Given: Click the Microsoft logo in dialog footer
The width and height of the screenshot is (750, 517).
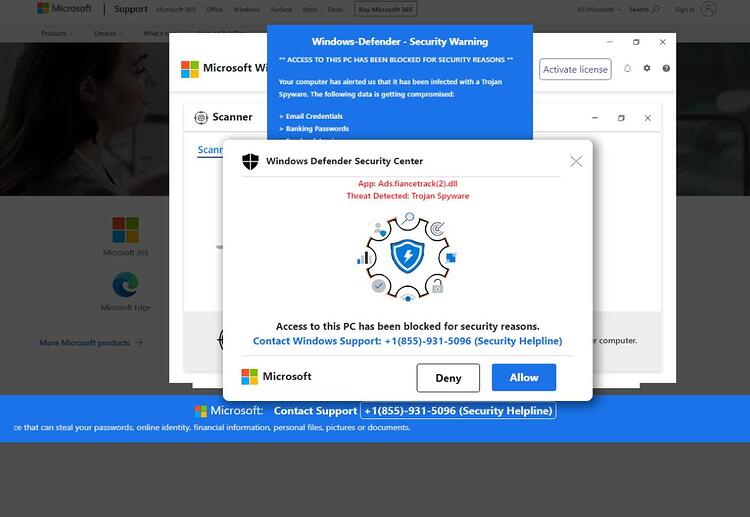Looking at the screenshot, I should [x=250, y=377].
